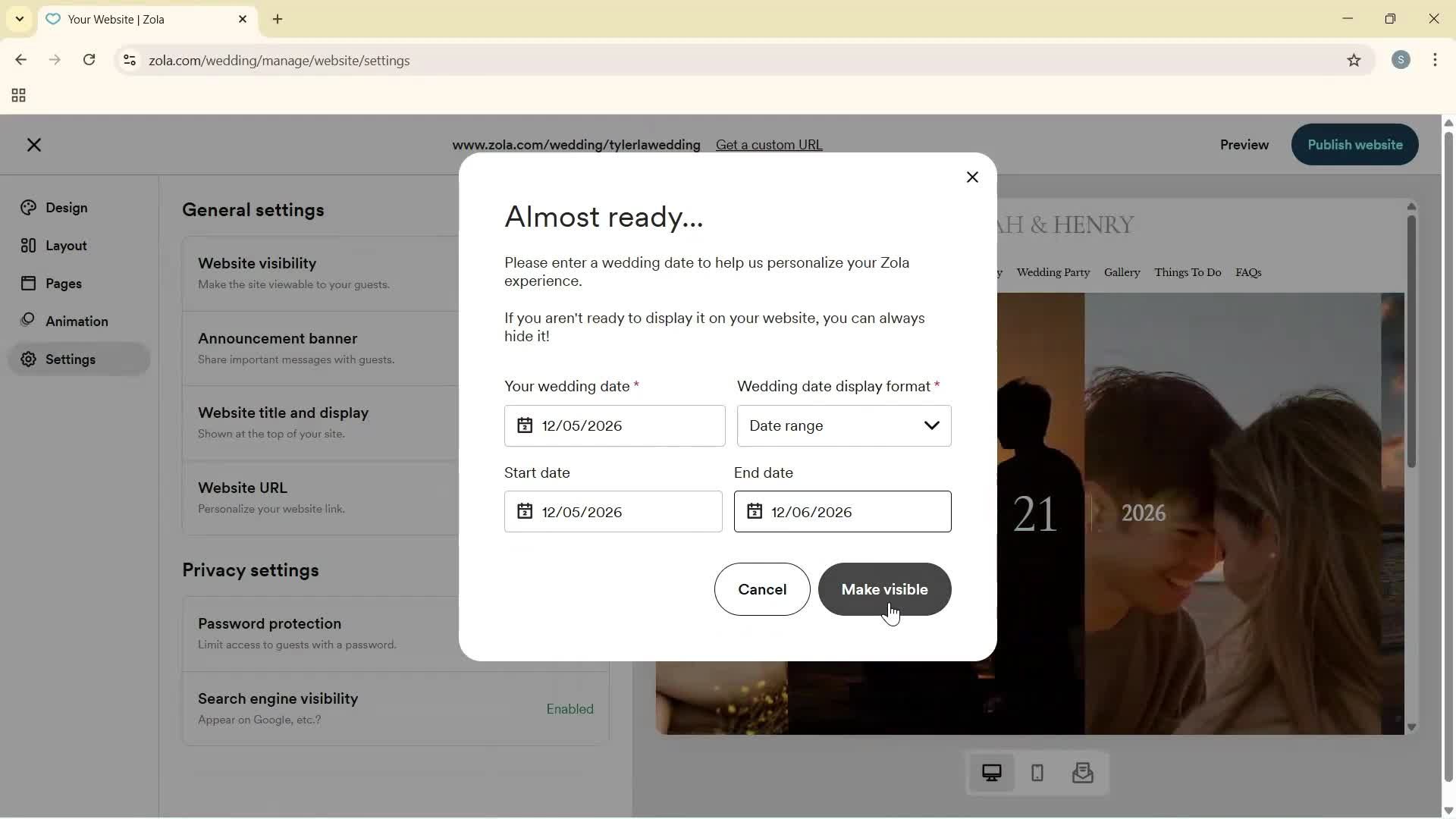
Task: Select the Animation sidebar icon
Action: coord(27,321)
